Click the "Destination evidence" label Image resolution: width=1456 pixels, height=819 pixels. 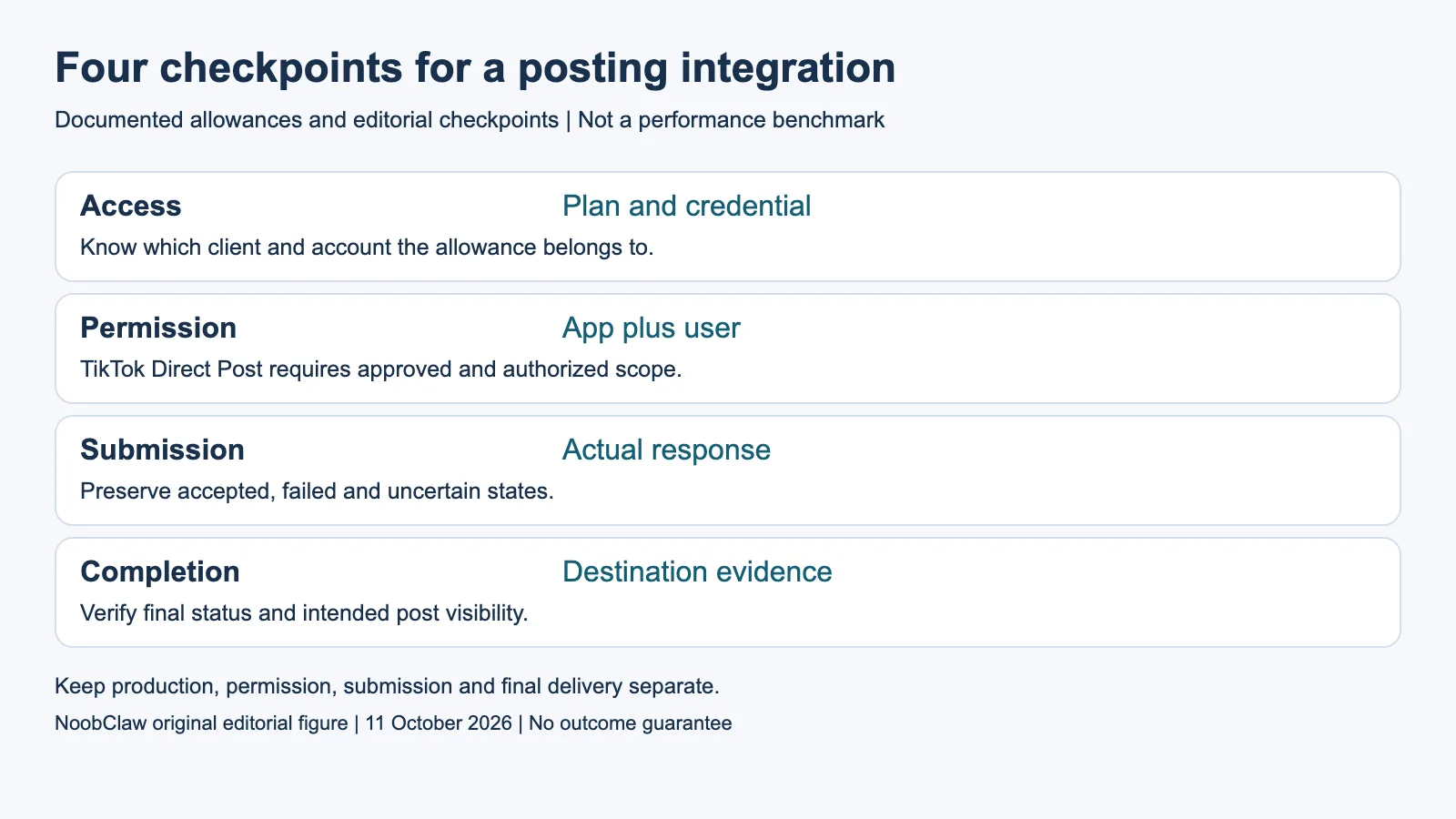(x=697, y=571)
